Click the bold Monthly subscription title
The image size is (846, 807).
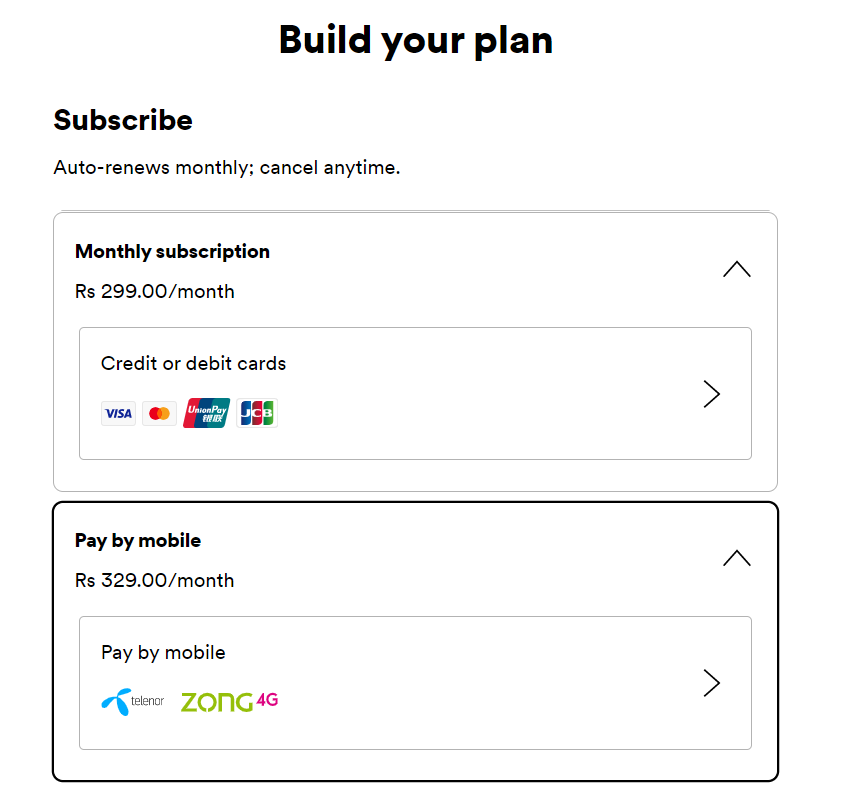click(172, 251)
